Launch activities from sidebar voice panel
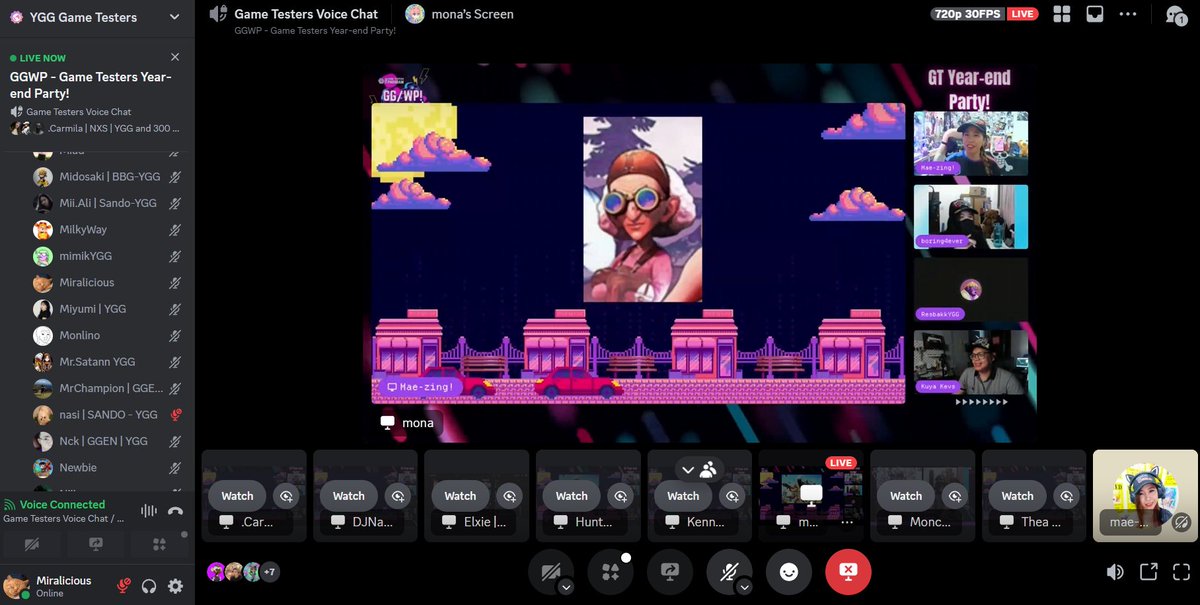 pyautogui.click(x=158, y=544)
